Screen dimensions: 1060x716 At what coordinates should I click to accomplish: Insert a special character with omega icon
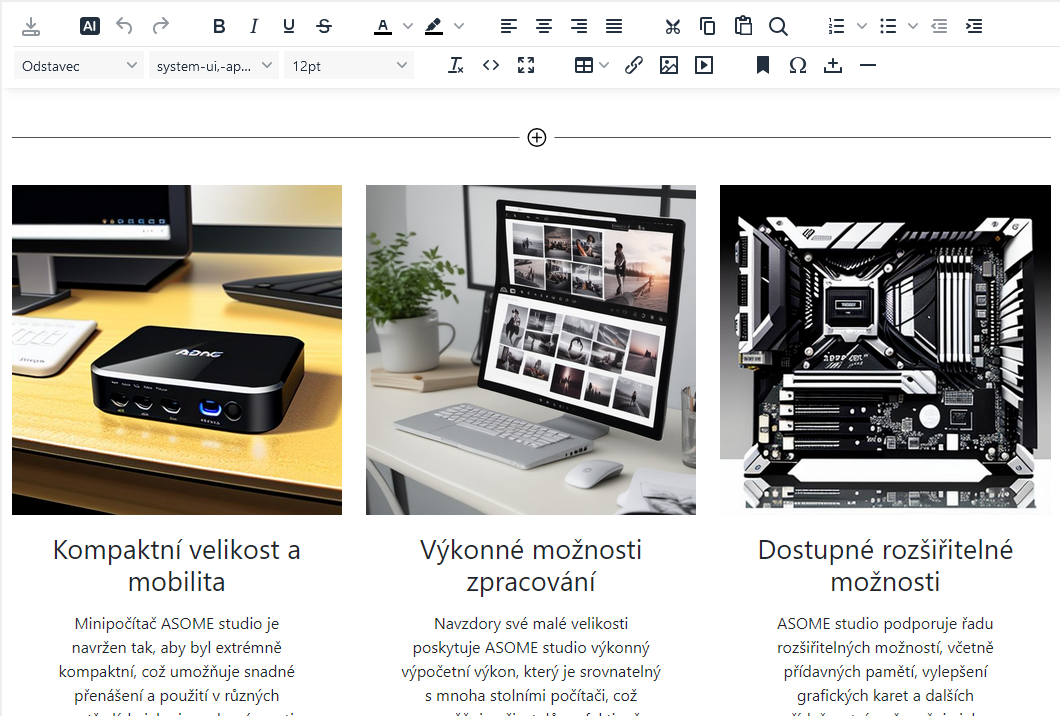coord(797,66)
